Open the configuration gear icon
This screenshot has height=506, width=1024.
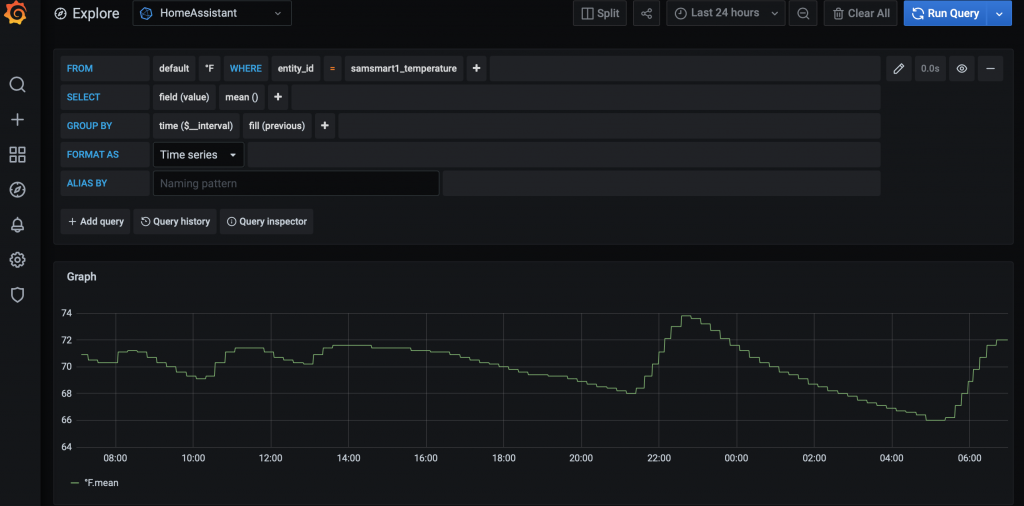click(x=18, y=261)
